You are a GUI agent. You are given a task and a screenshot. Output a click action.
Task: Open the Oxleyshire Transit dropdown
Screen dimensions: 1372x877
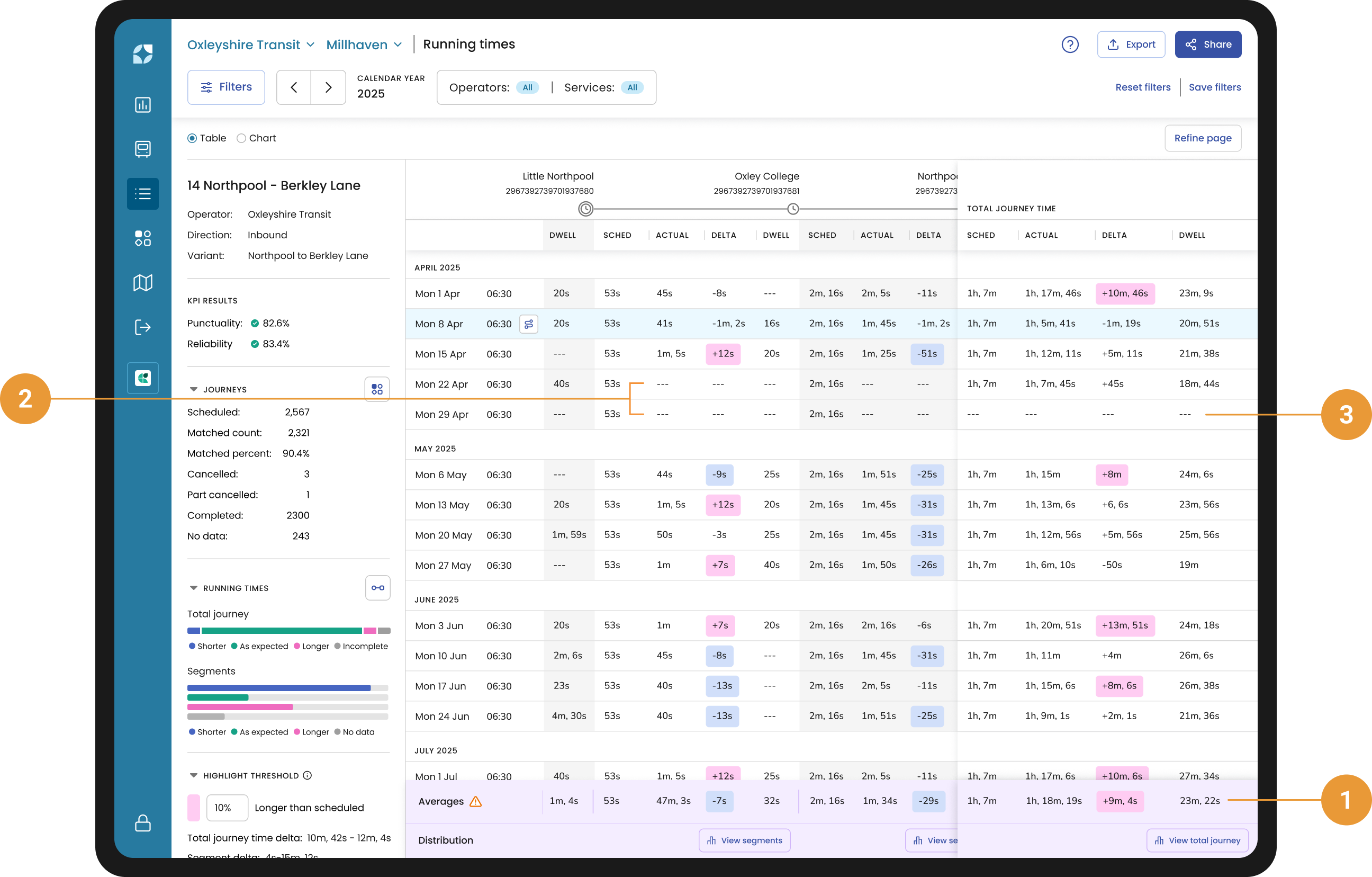251,44
